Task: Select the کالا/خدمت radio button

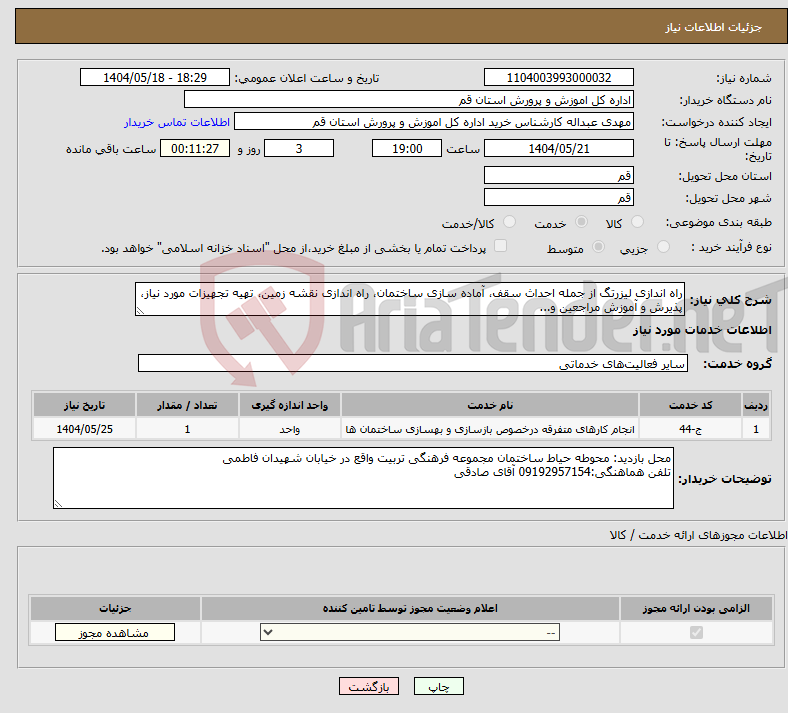Action: tap(510, 222)
